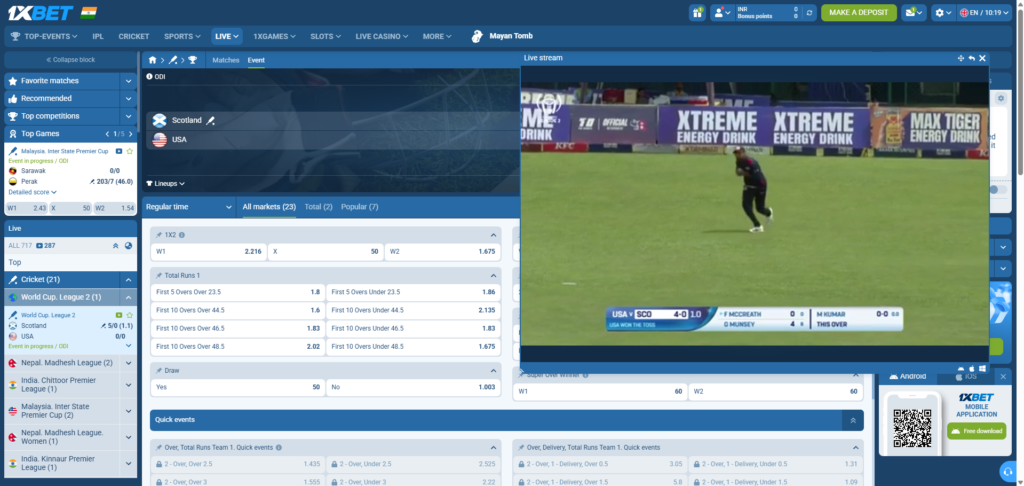Expand Detailed score for Sarawak vs Perak
The image size is (1024, 486).
point(33,192)
